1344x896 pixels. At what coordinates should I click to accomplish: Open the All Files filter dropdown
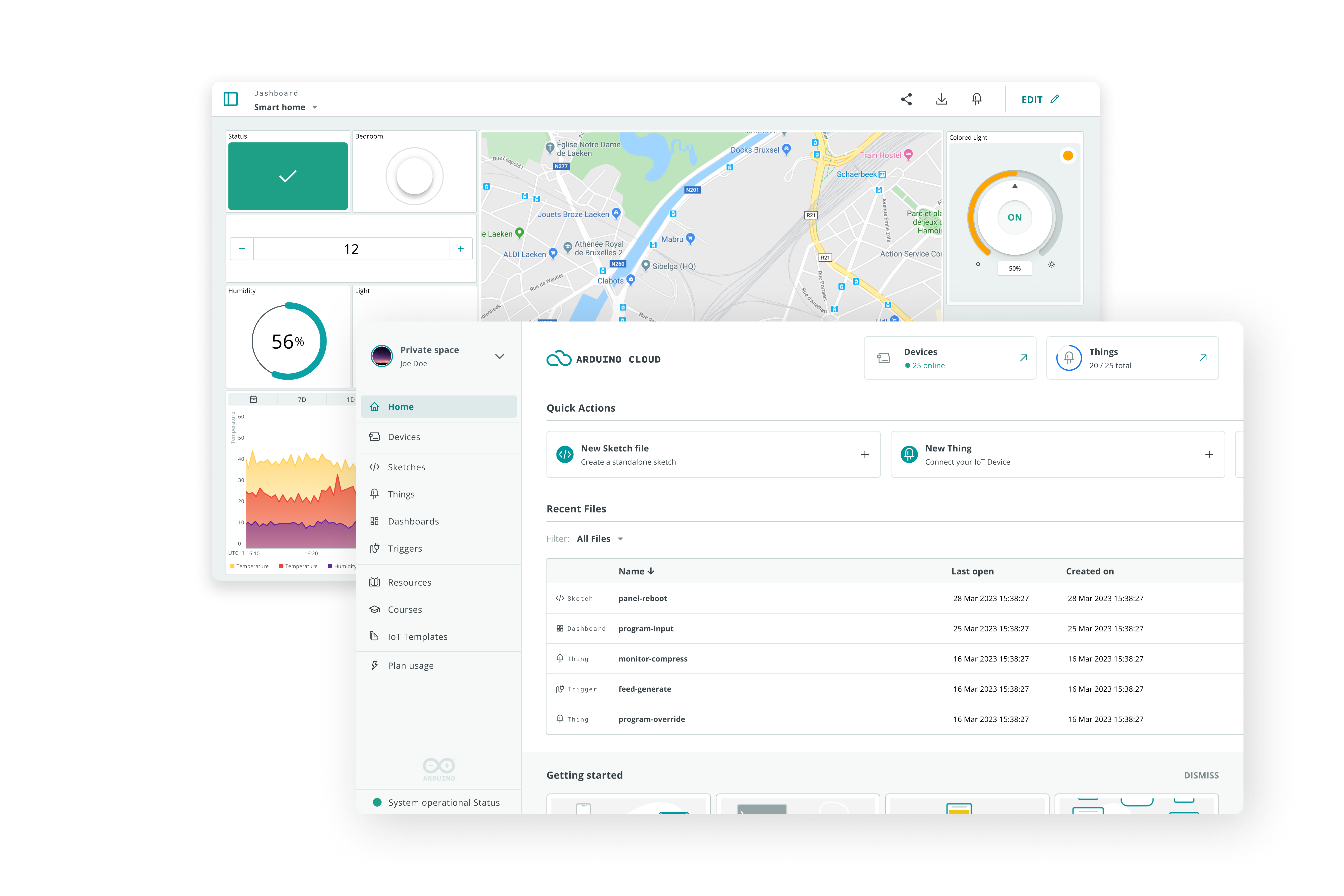point(600,538)
